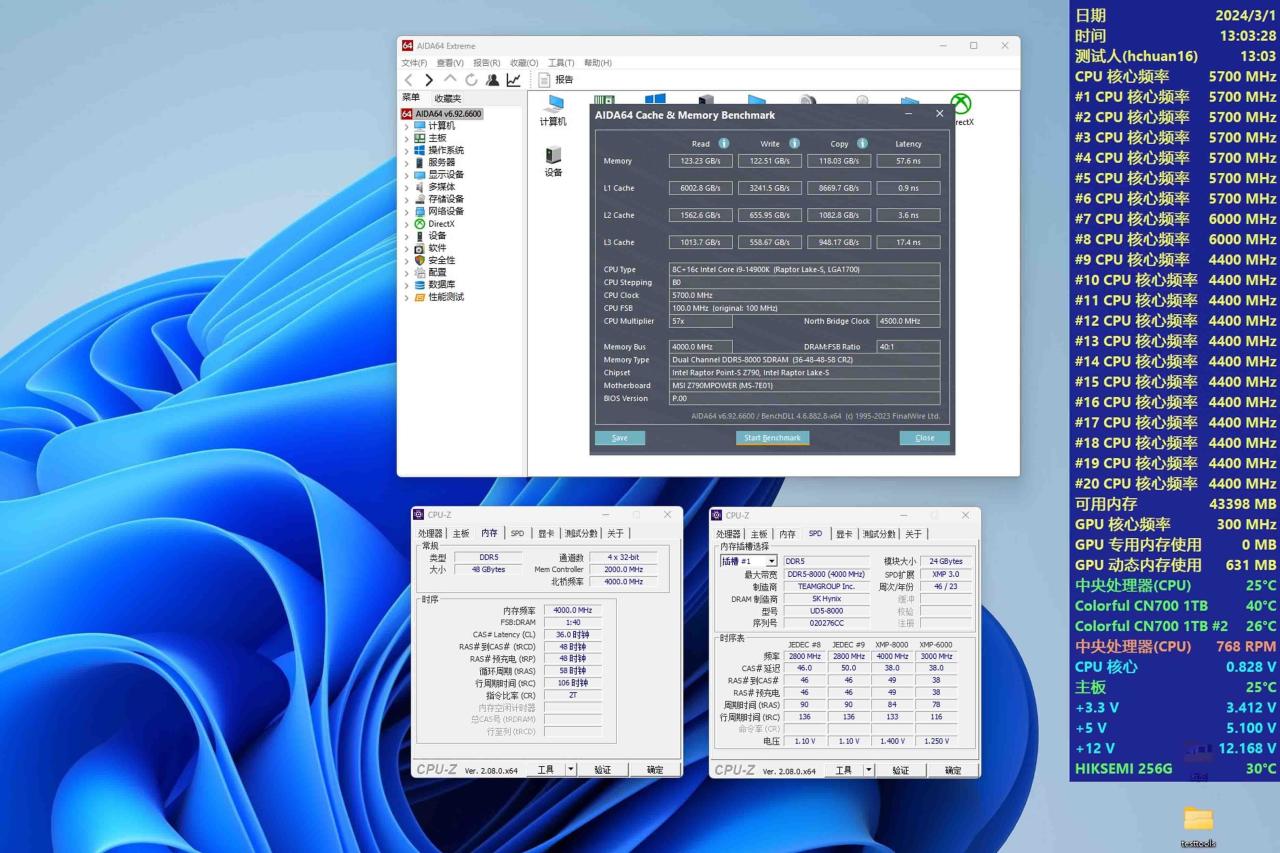Viewport: 1280px width, 853px height.
Task: Expand the 存储设备 tree node chevron
Action: coord(407,199)
